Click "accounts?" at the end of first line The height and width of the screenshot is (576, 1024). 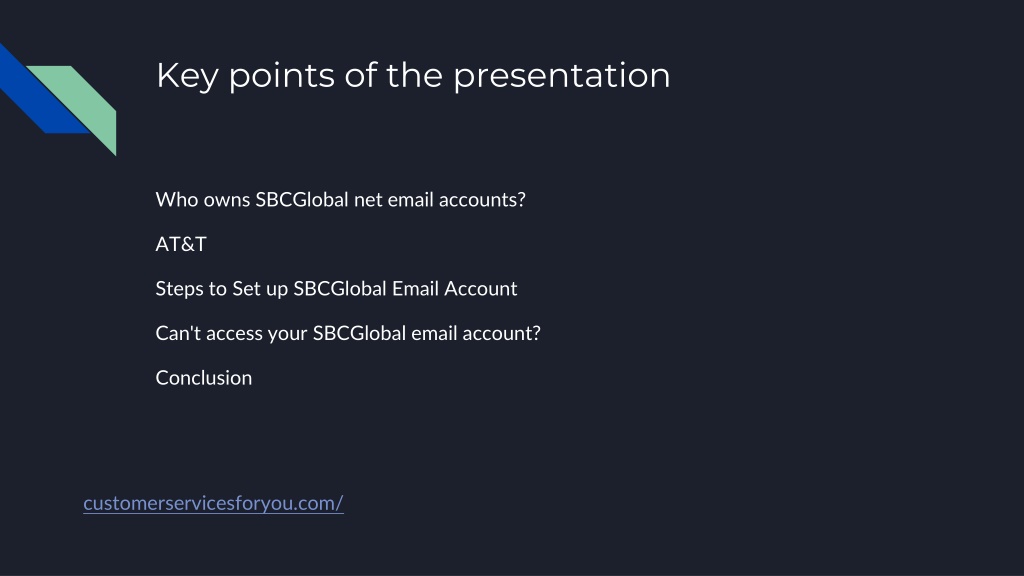[482, 199]
